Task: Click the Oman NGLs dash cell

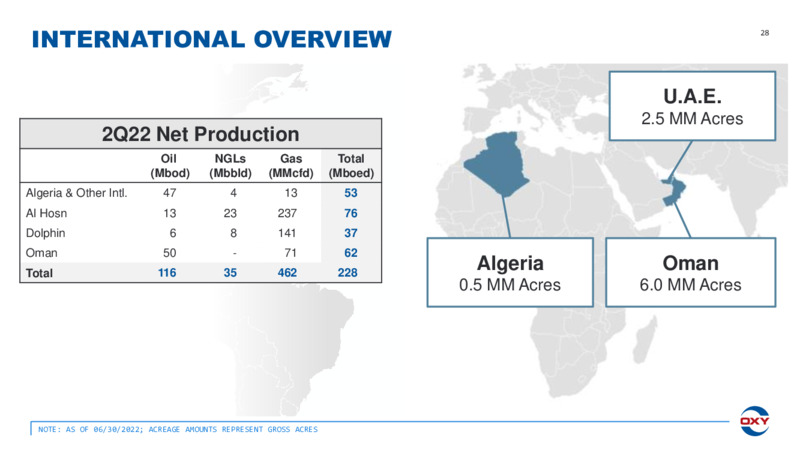Action: pos(234,253)
